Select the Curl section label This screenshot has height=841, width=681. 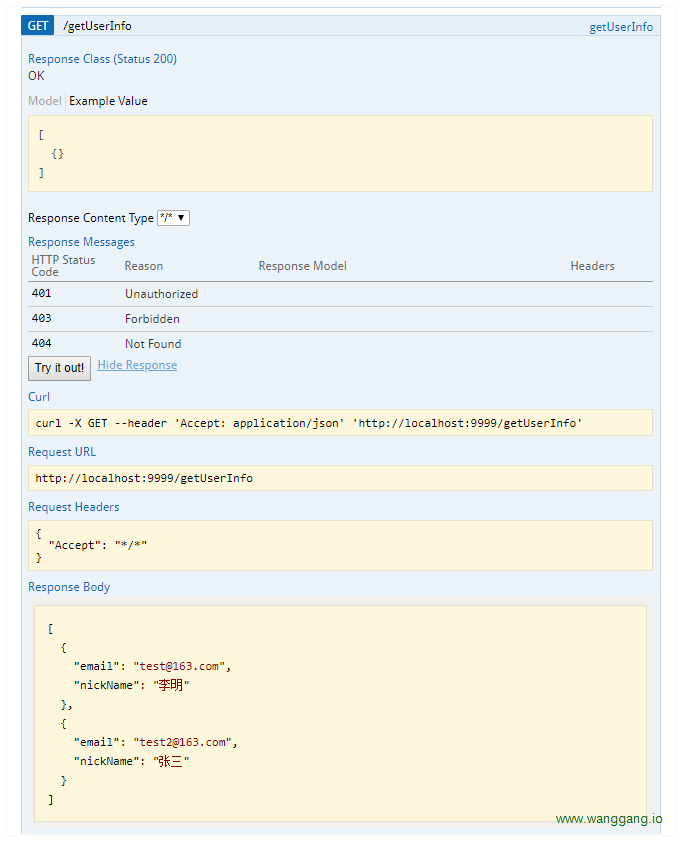38,396
